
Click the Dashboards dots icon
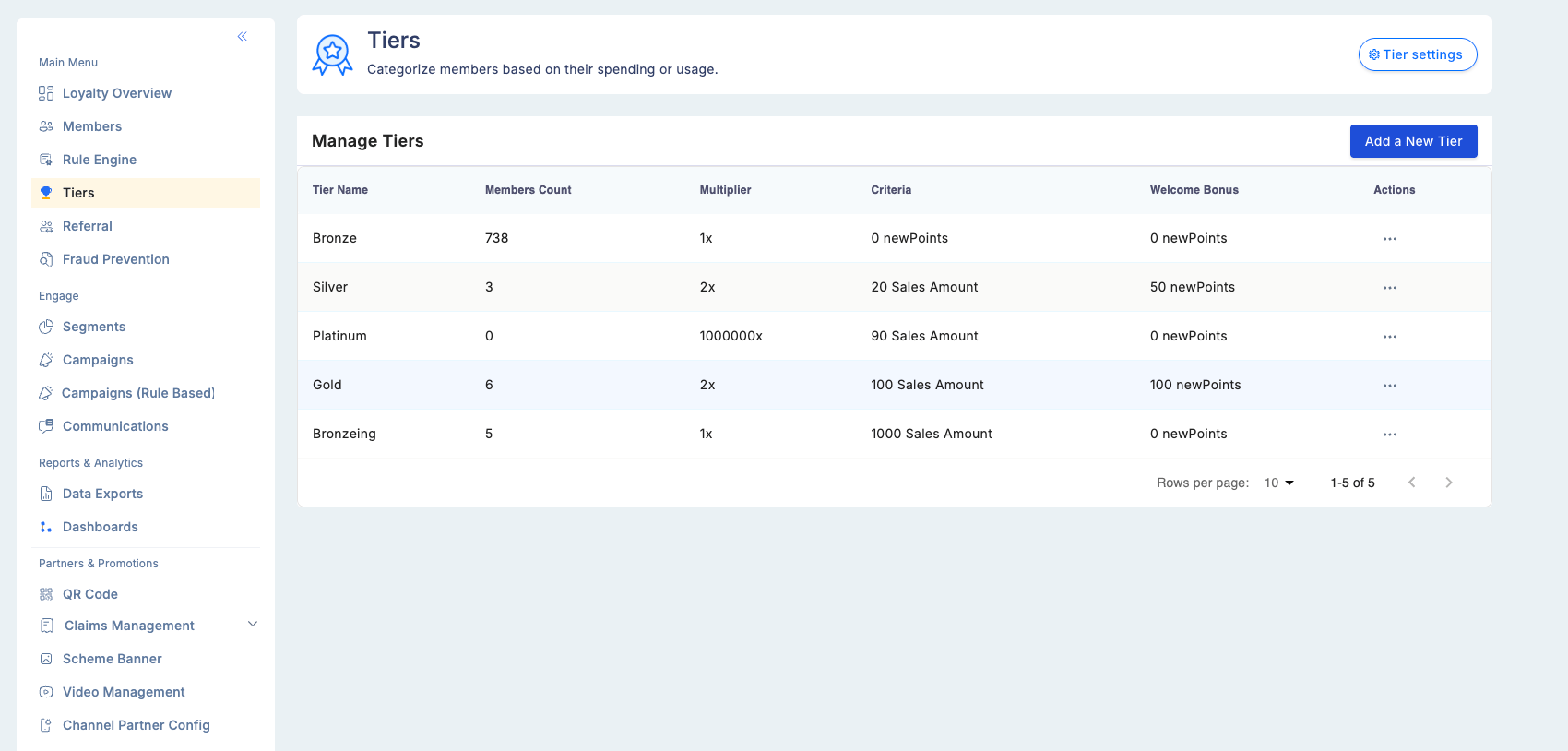46,527
